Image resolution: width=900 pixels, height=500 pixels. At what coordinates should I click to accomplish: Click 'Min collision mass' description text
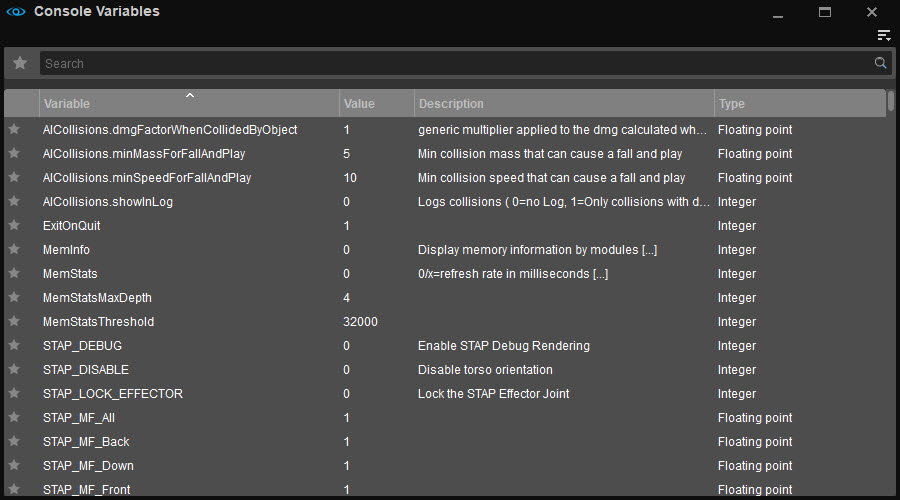(x=550, y=154)
